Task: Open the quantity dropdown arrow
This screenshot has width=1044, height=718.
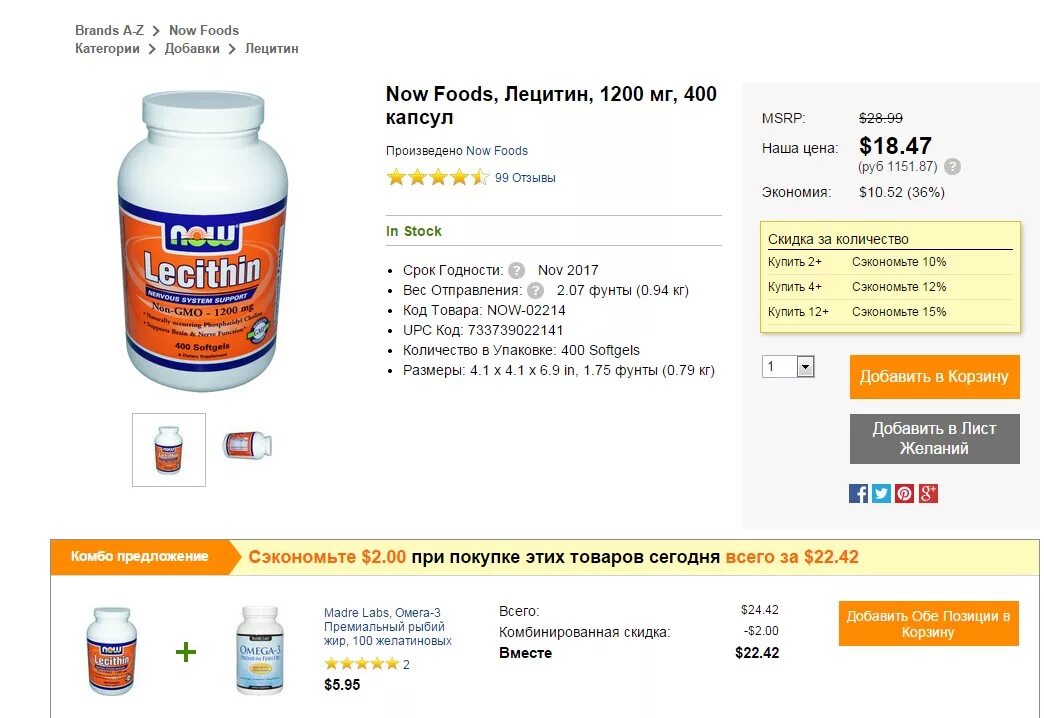Action: [x=806, y=366]
